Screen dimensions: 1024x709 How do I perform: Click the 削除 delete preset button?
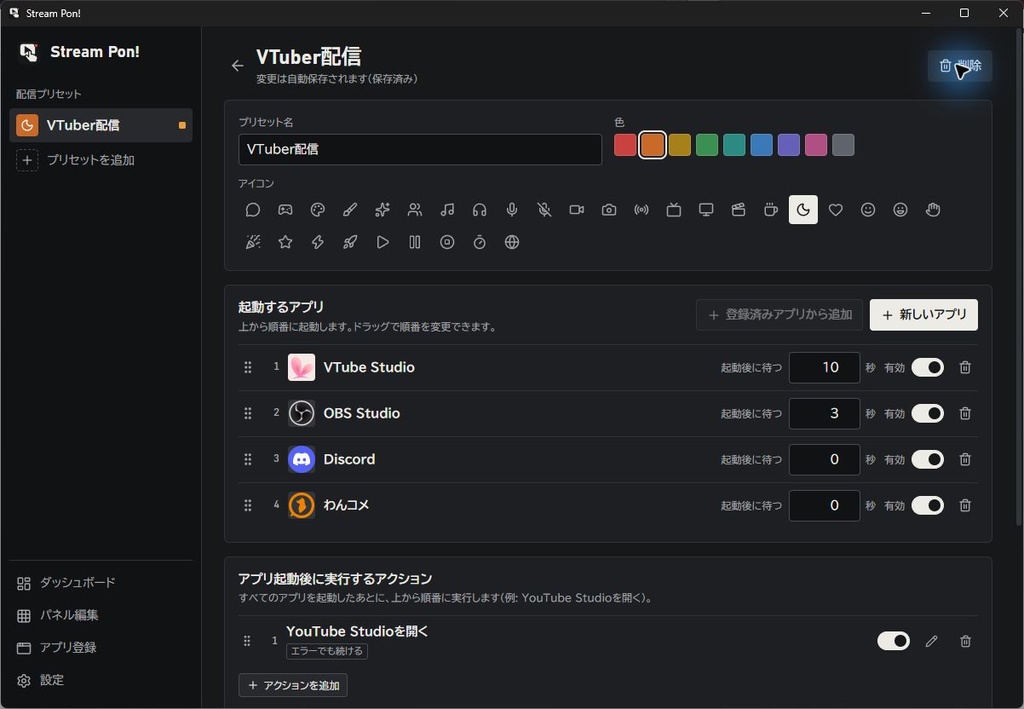click(959, 66)
